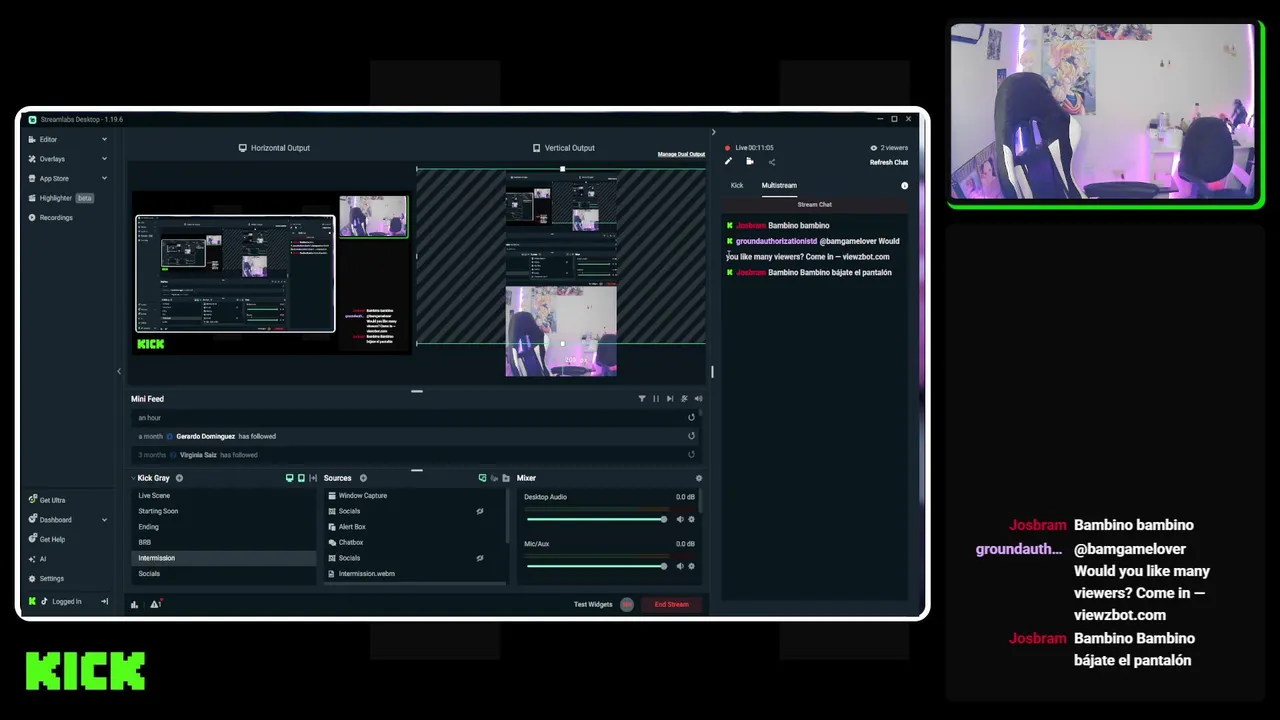Expand the Editor chevron in the sidebar

coord(104,139)
